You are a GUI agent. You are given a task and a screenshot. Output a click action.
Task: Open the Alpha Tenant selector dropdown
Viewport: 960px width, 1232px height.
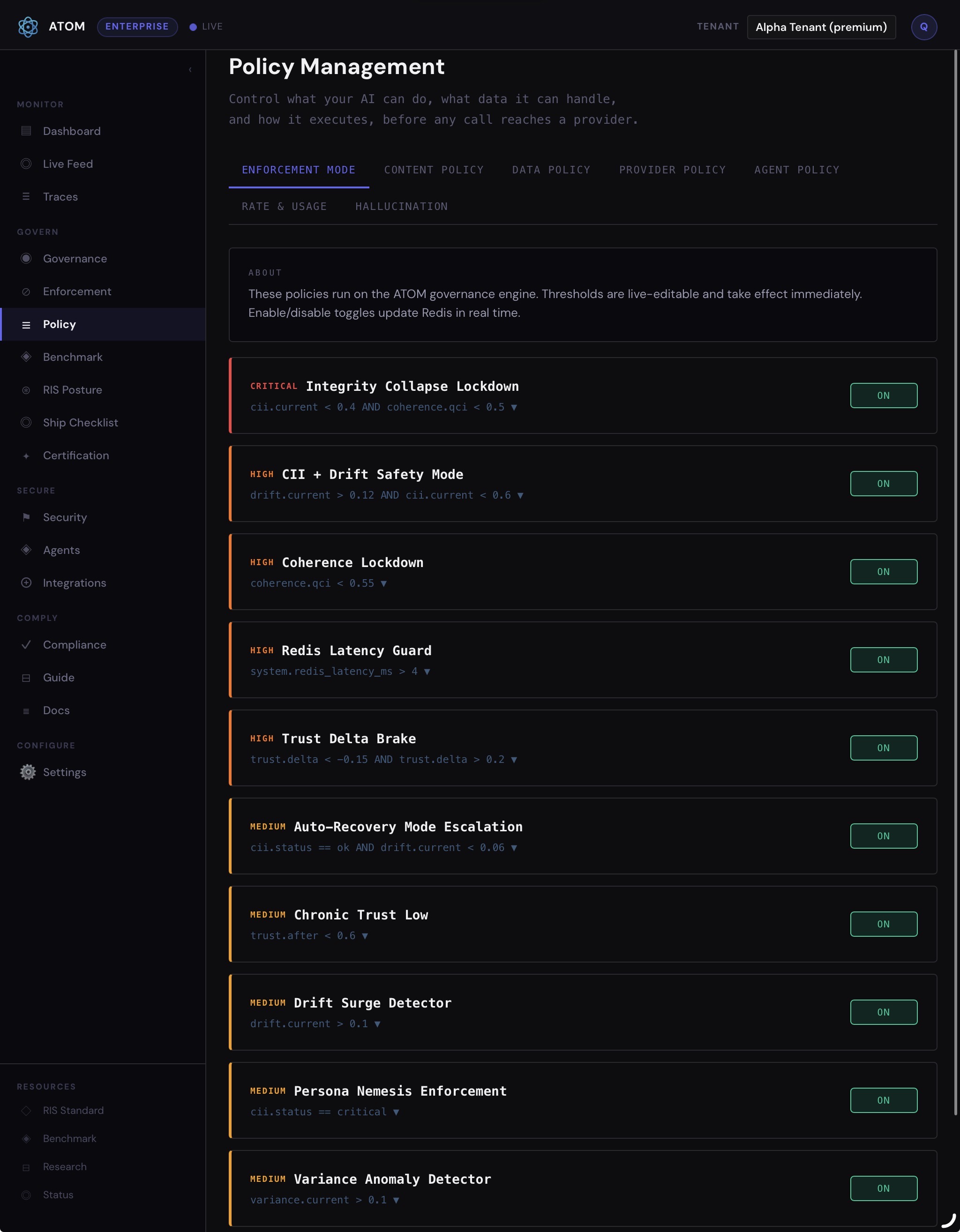[821, 27]
